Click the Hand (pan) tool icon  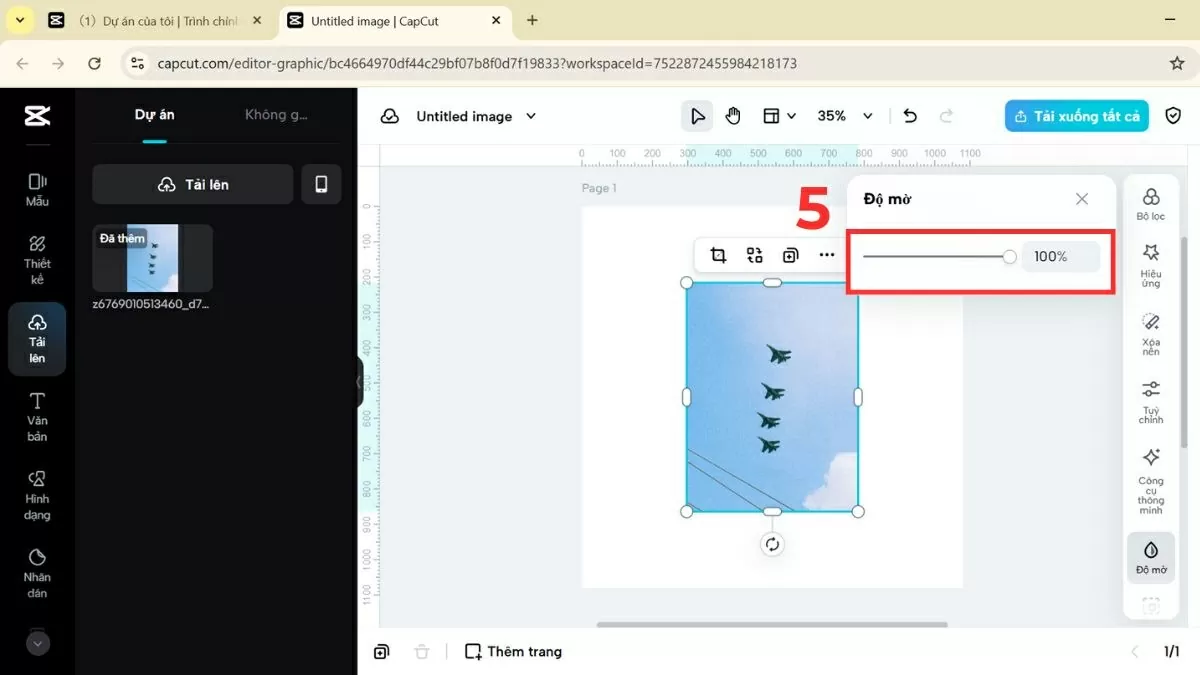(x=733, y=115)
